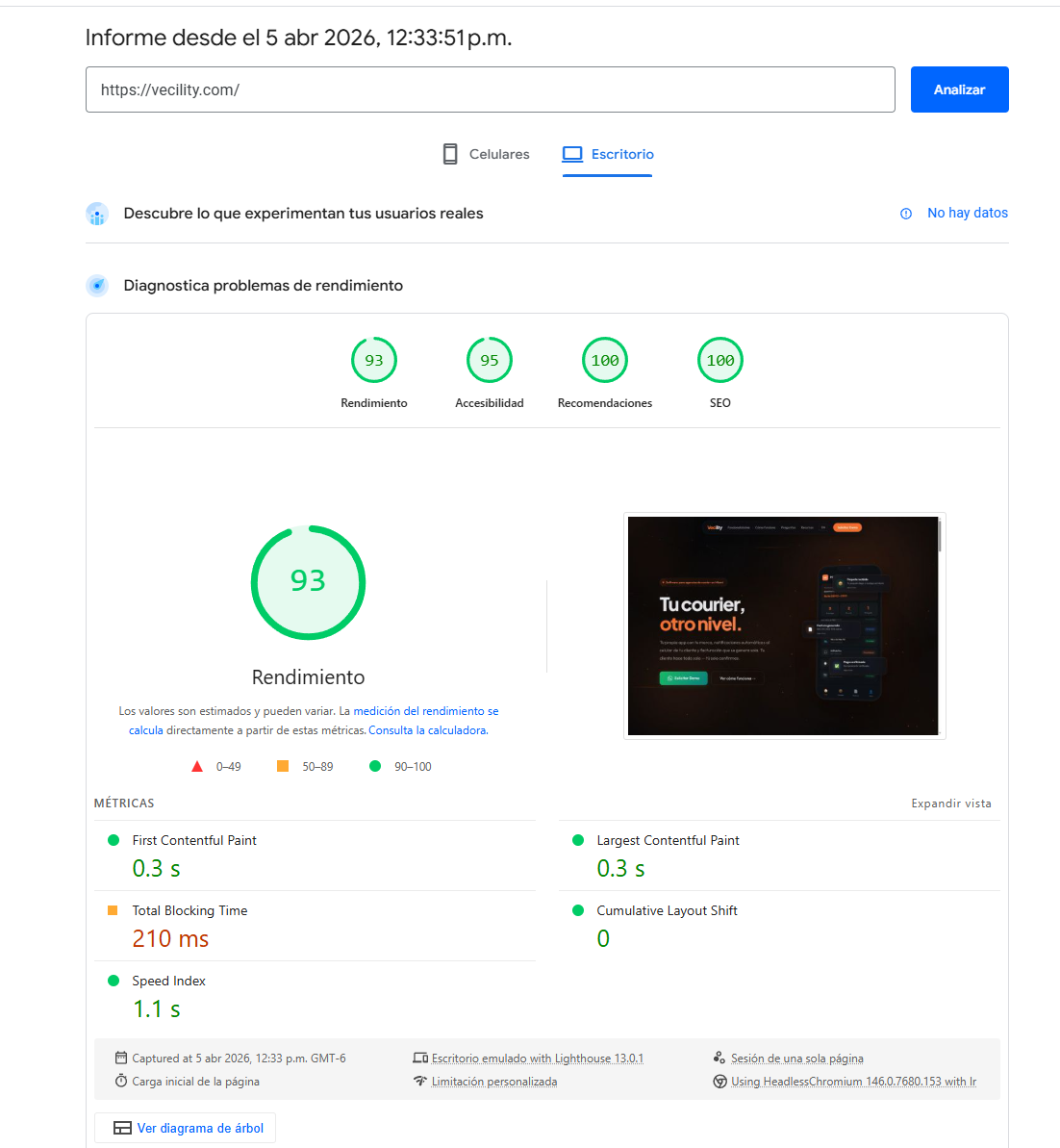Image resolution: width=1060 pixels, height=1148 pixels.
Task: Click the info icon beside No hay datos
Action: pyautogui.click(x=905, y=214)
